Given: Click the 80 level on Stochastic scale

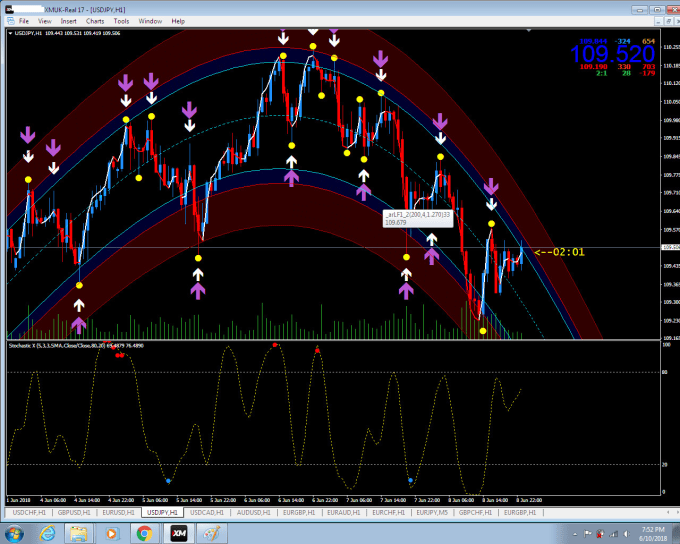Looking at the screenshot, I should pyautogui.click(x=665, y=372).
